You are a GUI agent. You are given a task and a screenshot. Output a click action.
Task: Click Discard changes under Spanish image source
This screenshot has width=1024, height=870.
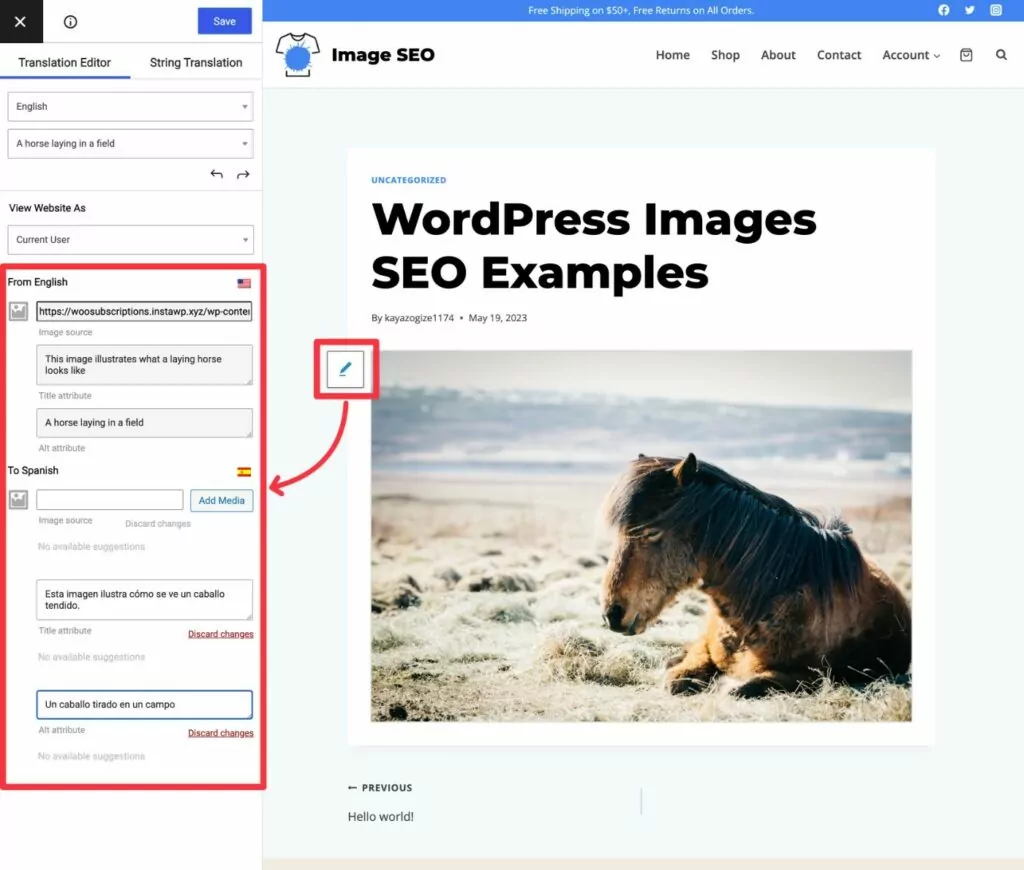coord(158,524)
